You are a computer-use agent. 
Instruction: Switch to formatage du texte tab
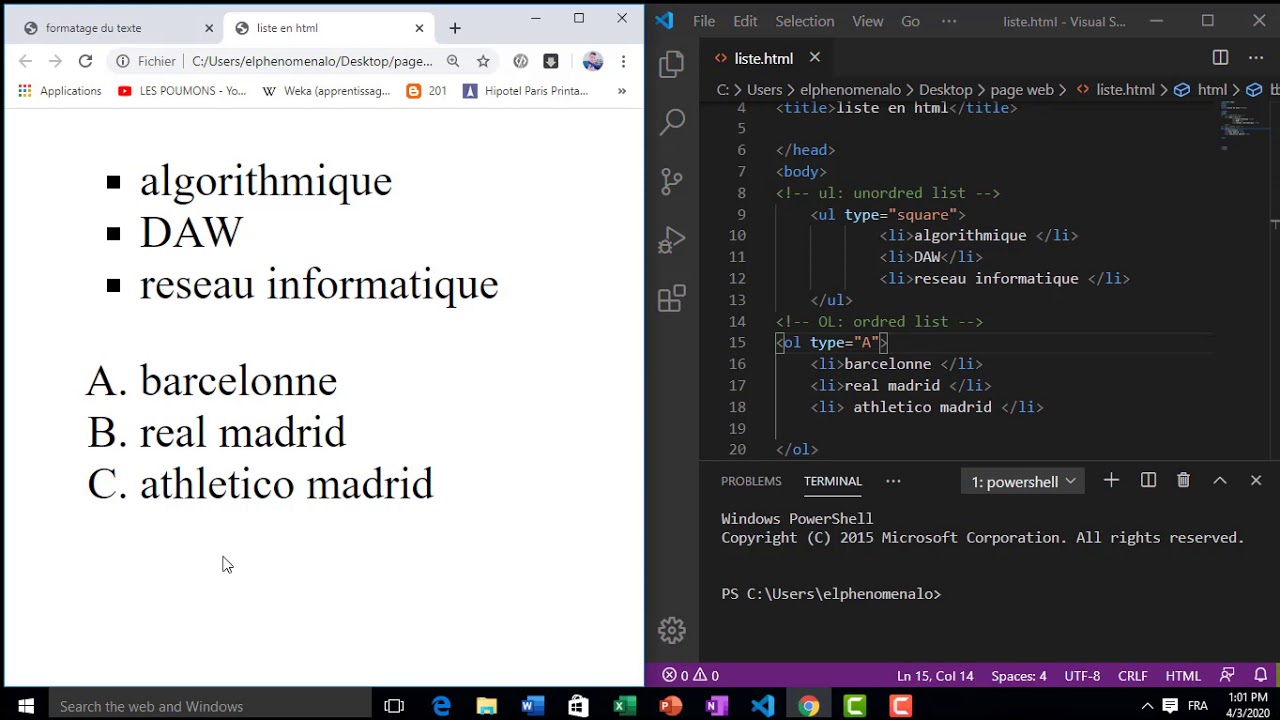tap(118, 28)
